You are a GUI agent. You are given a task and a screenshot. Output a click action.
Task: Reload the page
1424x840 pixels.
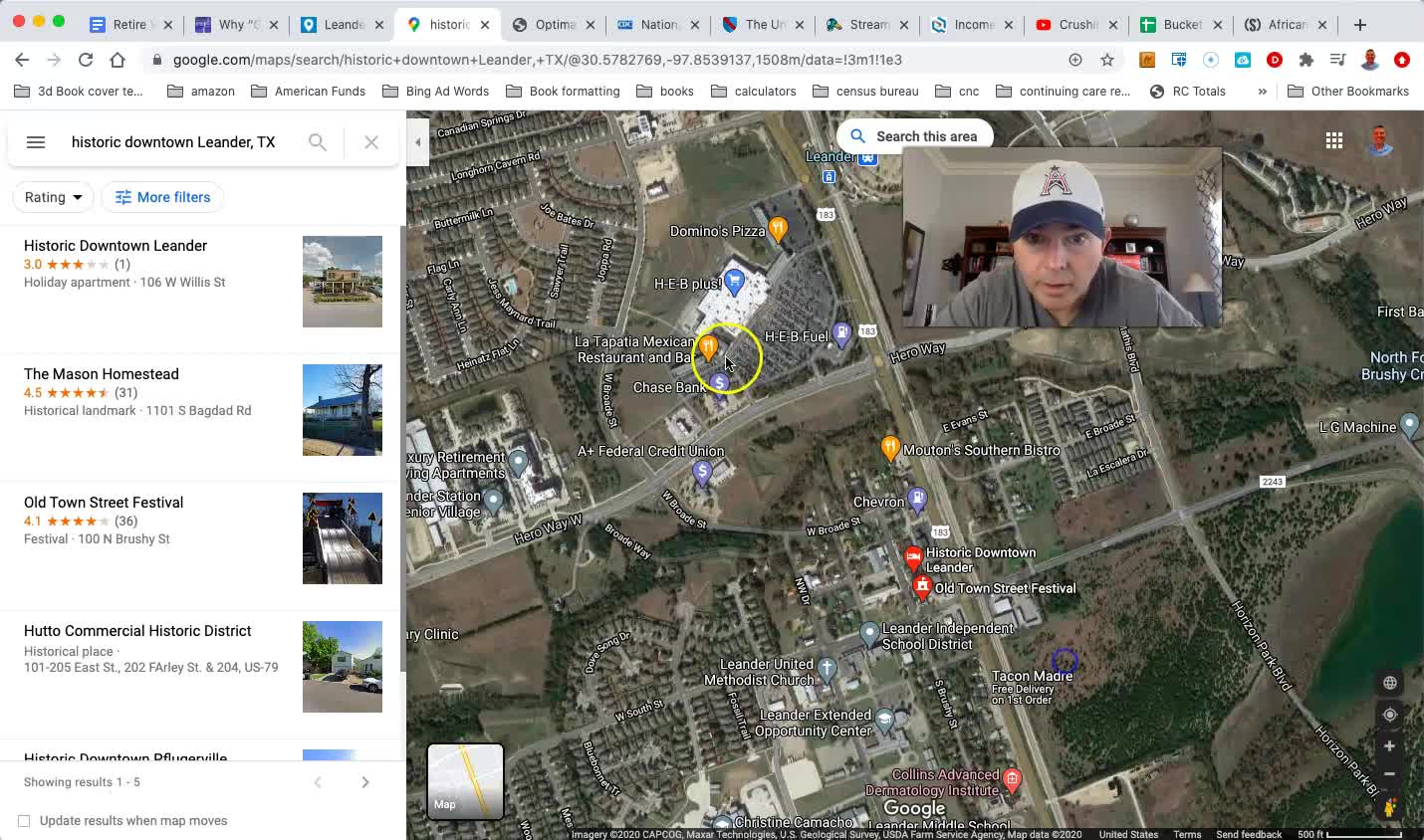86,60
